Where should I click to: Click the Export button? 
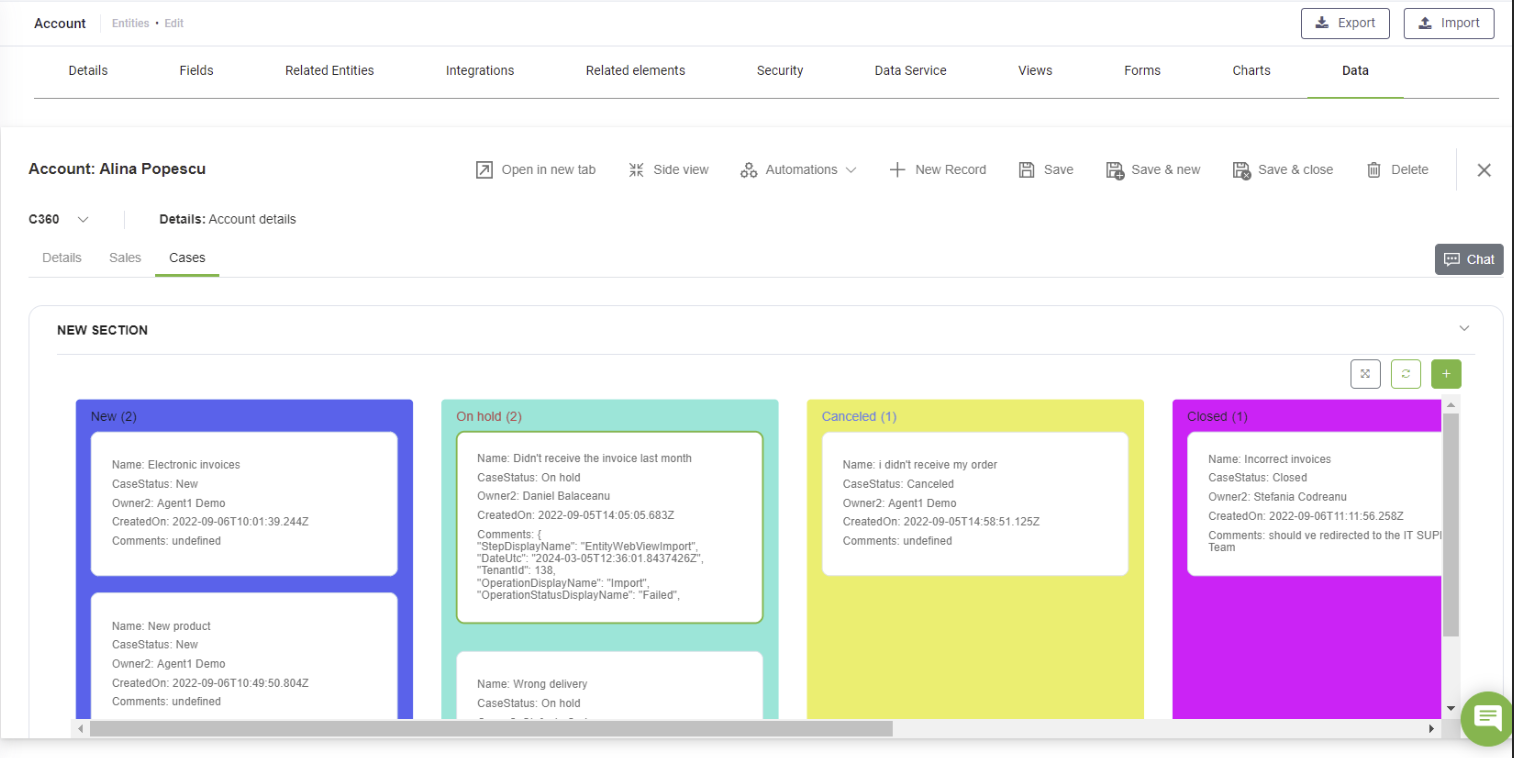tap(1345, 23)
